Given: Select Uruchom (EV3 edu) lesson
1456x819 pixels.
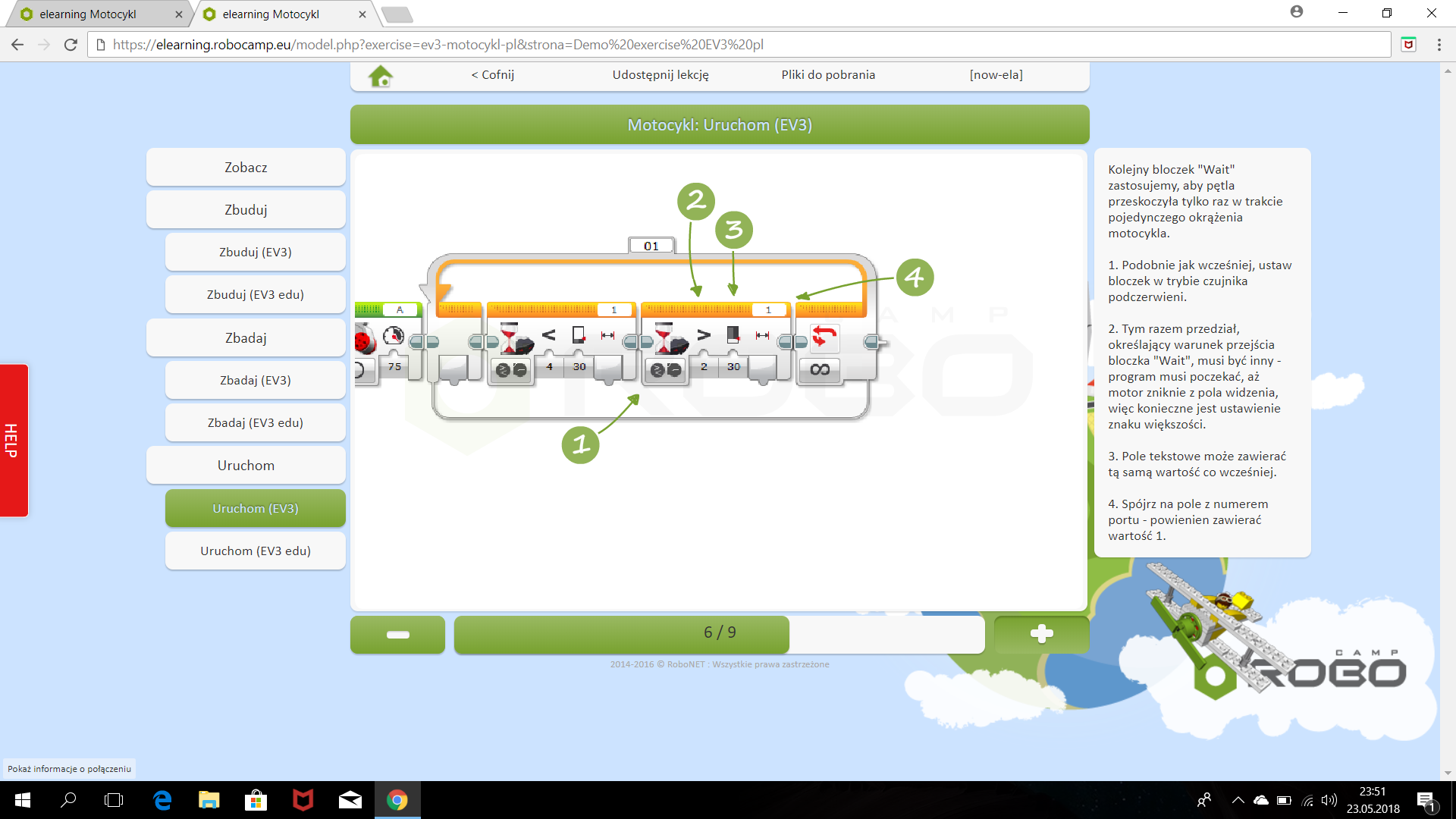Looking at the screenshot, I should click(256, 551).
